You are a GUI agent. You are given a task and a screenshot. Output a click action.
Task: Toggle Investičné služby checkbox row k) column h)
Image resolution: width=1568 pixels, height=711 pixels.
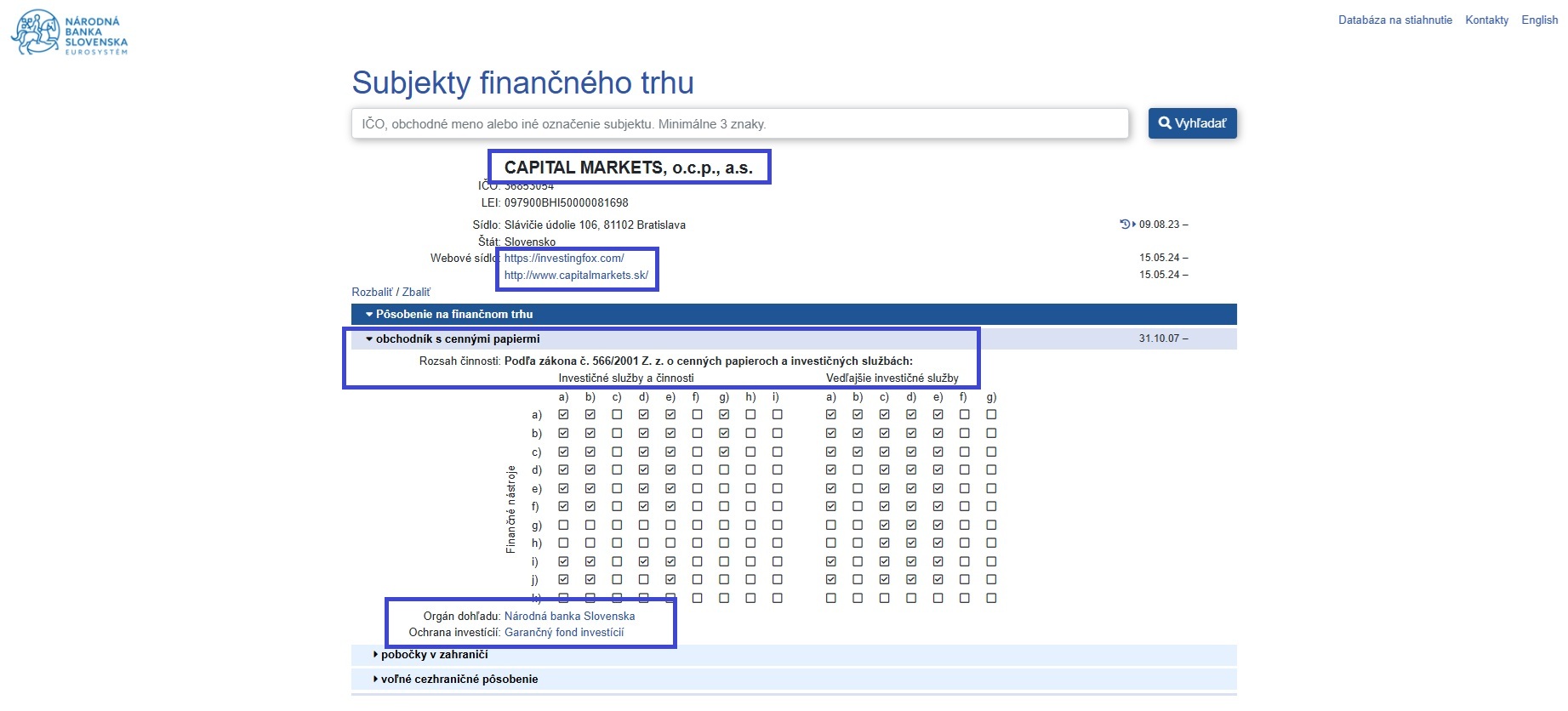point(750,598)
